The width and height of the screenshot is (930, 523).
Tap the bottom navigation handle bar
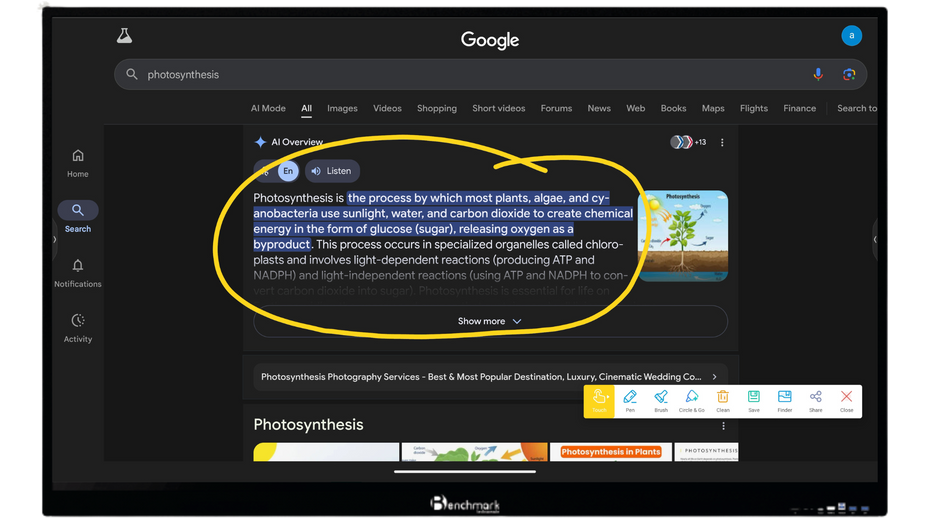[x=465, y=472]
